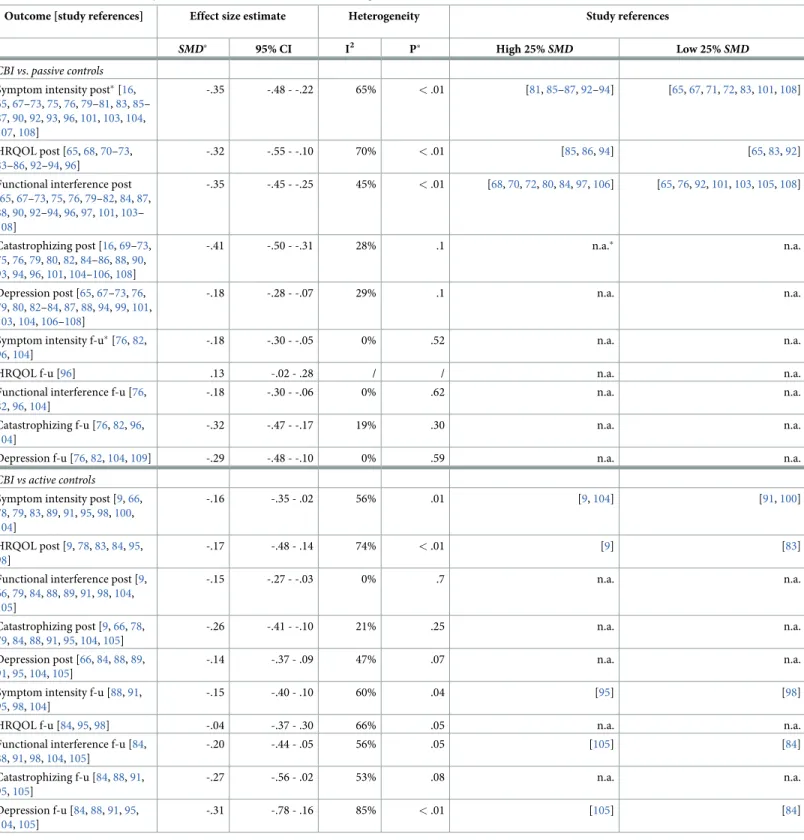Select the 'n.a.*' cell in Catastrophizing post row
The height and width of the screenshot is (840, 804).
click(603, 246)
